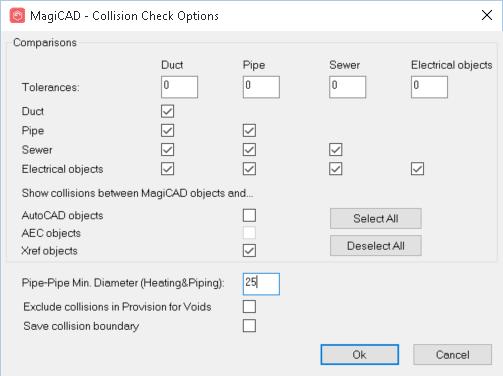The image size is (503, 376).
Task: Uncheck the Sewer versus Sewer checkbox
Action: tap(335, 150)
